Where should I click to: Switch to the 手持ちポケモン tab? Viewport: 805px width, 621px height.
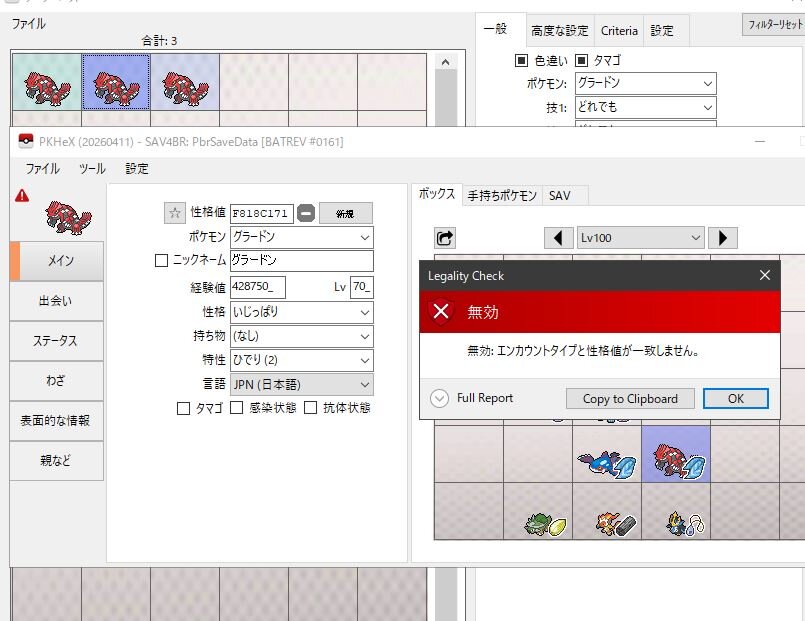[502, 196]
